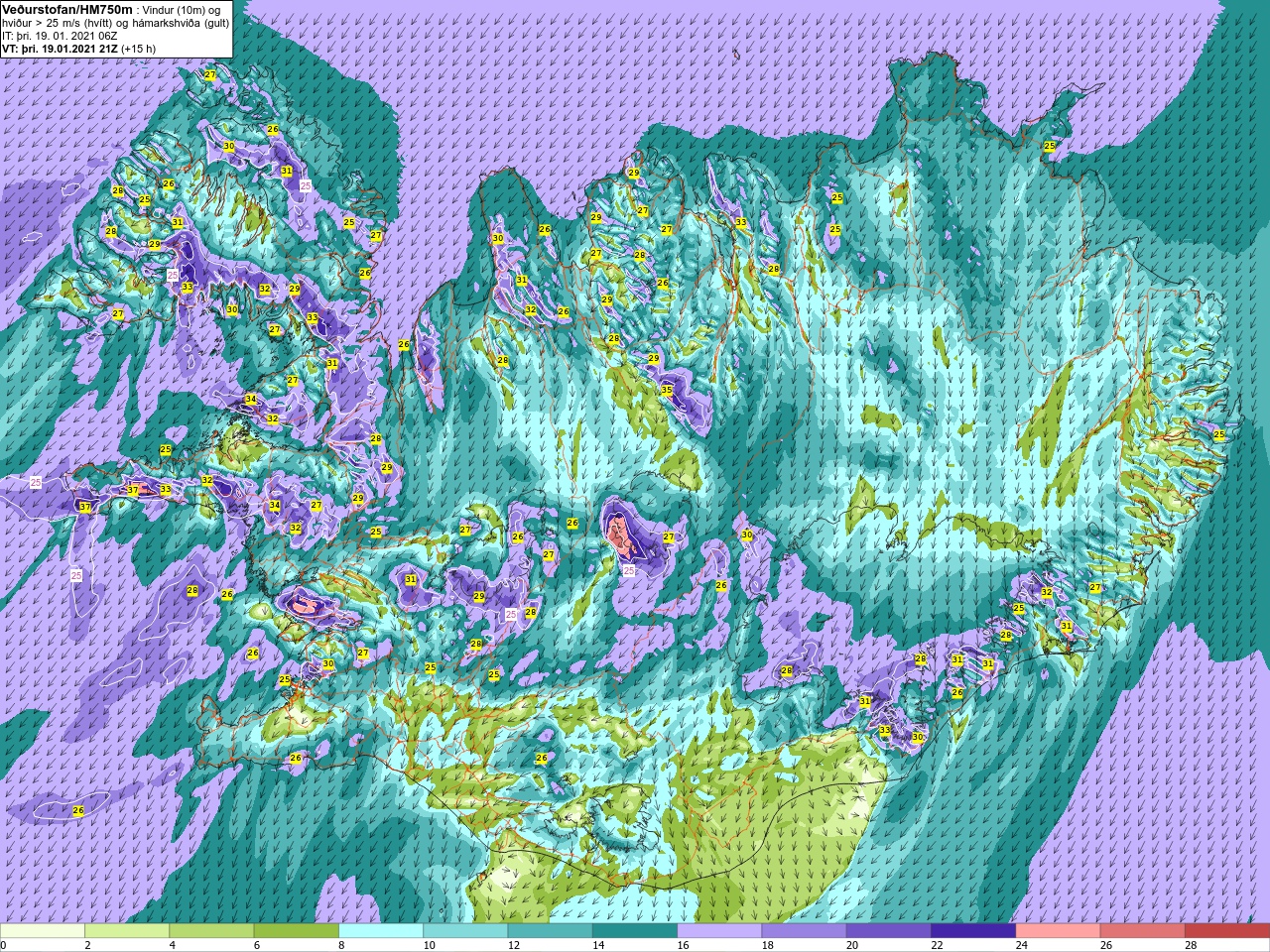Screen dimensions: 1270x952
Task: Click the 0–2 m/s pale yellow legend swatch
Action: [43, 931]
